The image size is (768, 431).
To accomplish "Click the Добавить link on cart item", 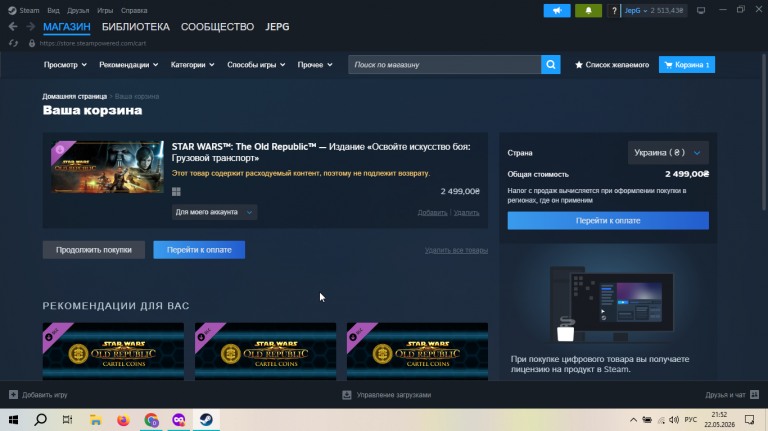I will pyautogui.click(x=432, y=213).
